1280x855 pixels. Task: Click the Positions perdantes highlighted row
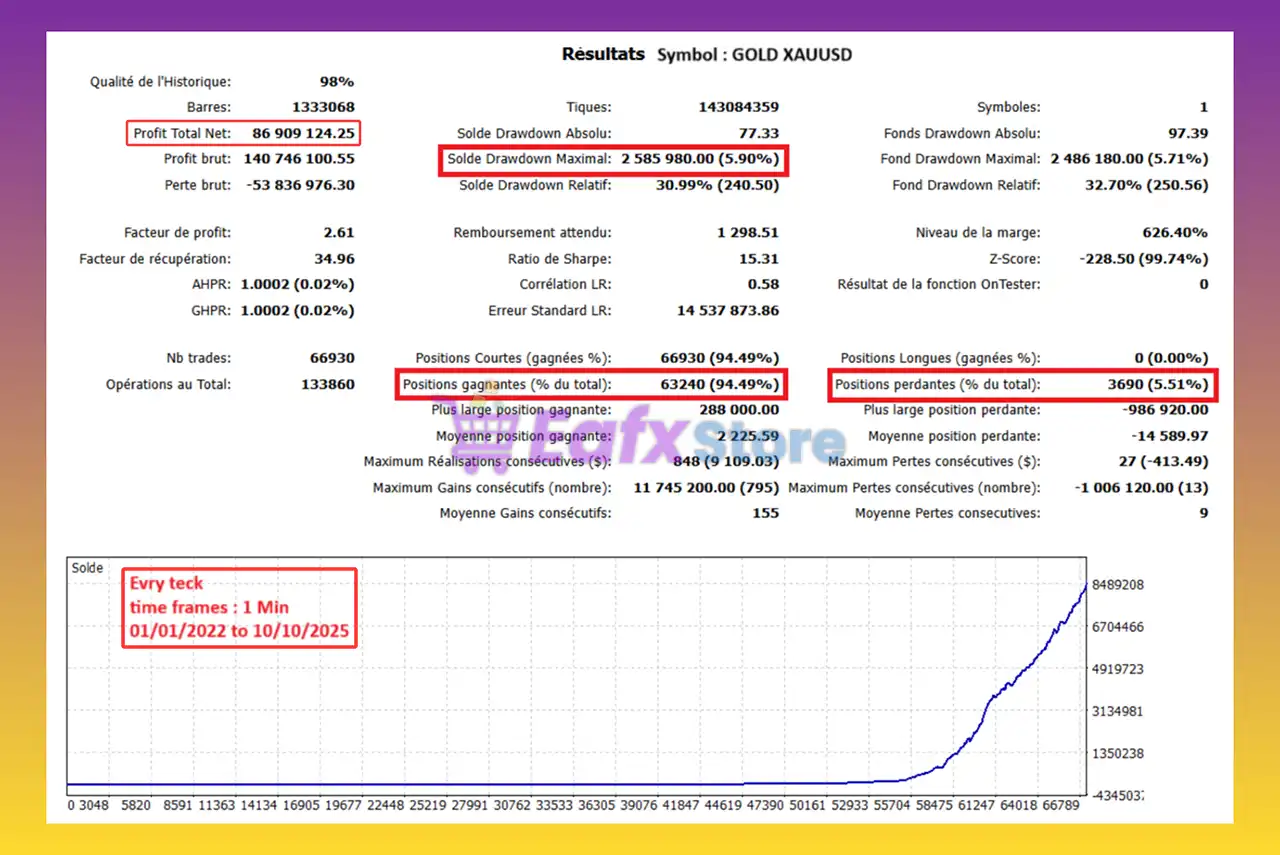pos(1022,385)
